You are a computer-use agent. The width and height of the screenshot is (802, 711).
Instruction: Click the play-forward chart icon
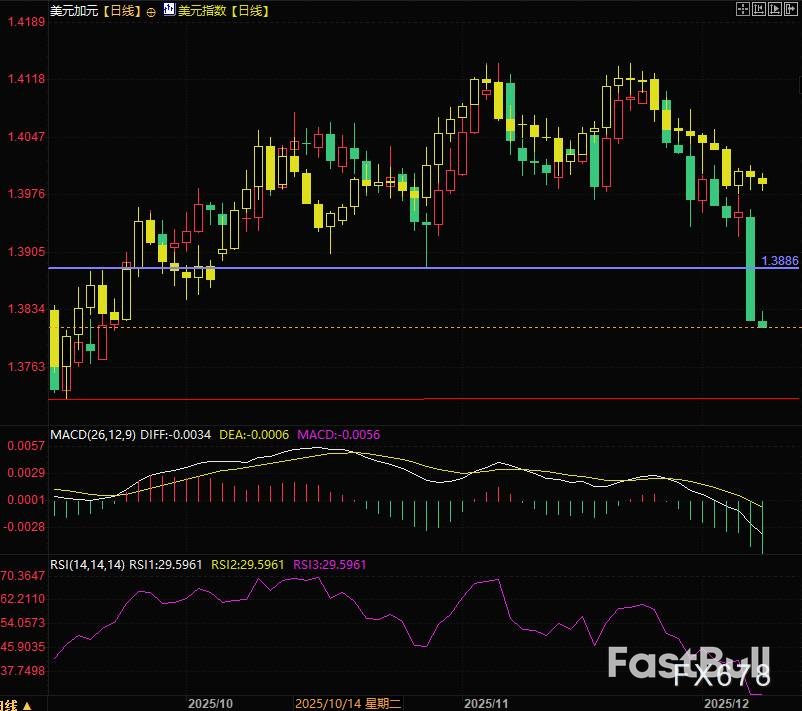pyautogui.click(x=773, y=9)
